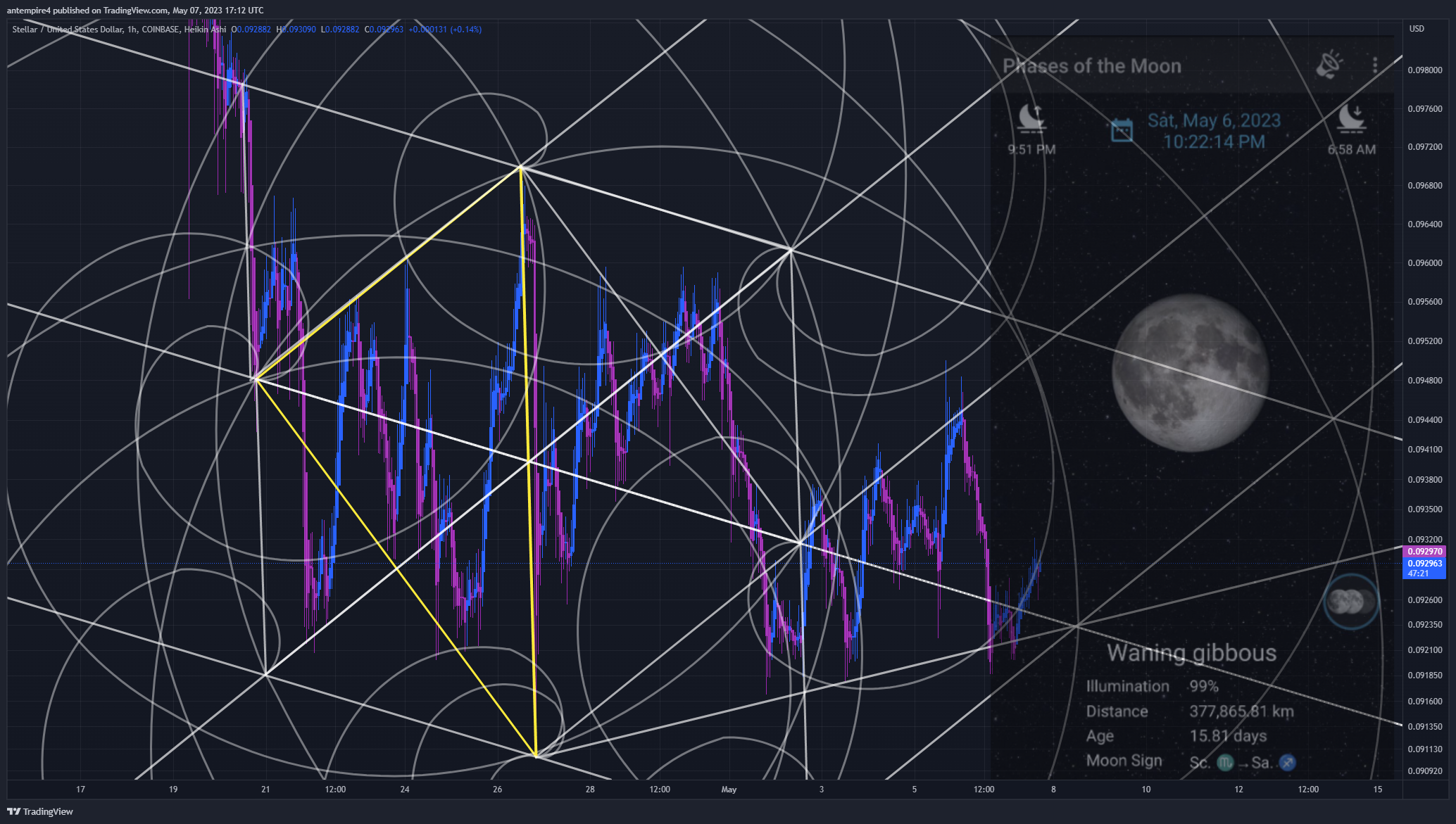Tap the megaphone icon in Moon app header
The height and width of the screenshot is (824, 1456).
coord(1329,65)
